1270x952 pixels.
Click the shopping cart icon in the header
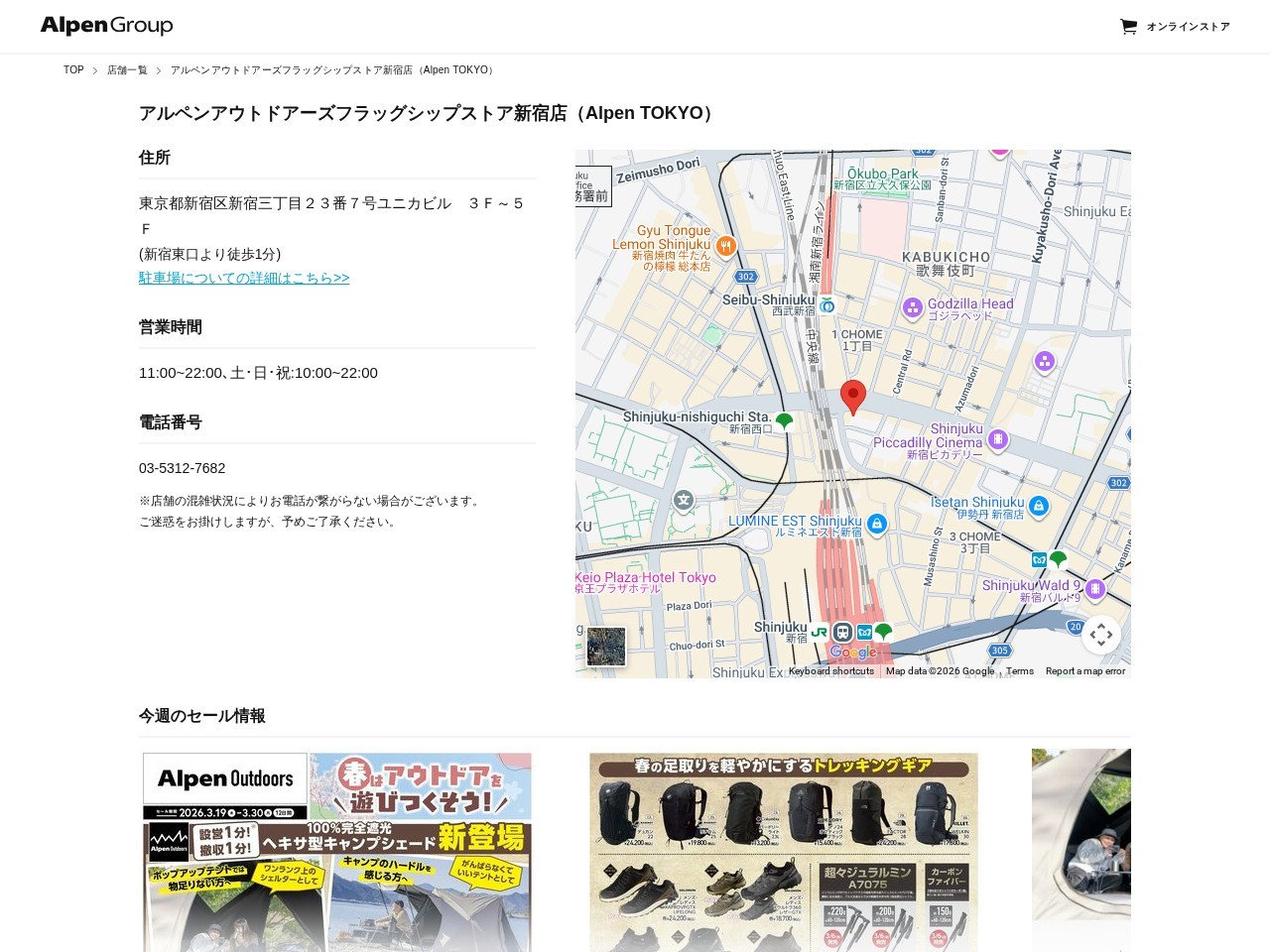click(1129, 27)
